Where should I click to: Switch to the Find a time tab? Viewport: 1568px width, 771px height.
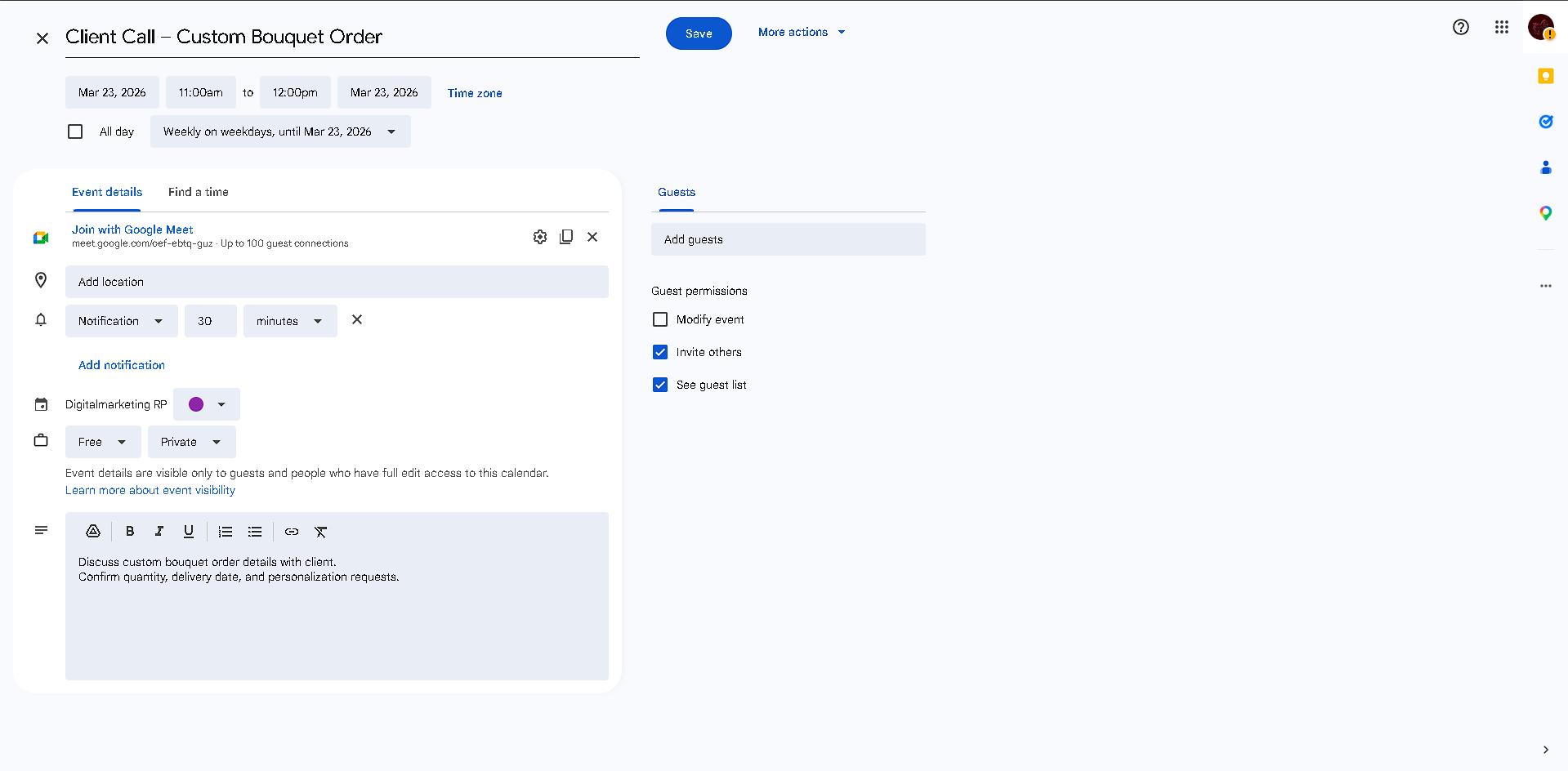coord(199,192)
